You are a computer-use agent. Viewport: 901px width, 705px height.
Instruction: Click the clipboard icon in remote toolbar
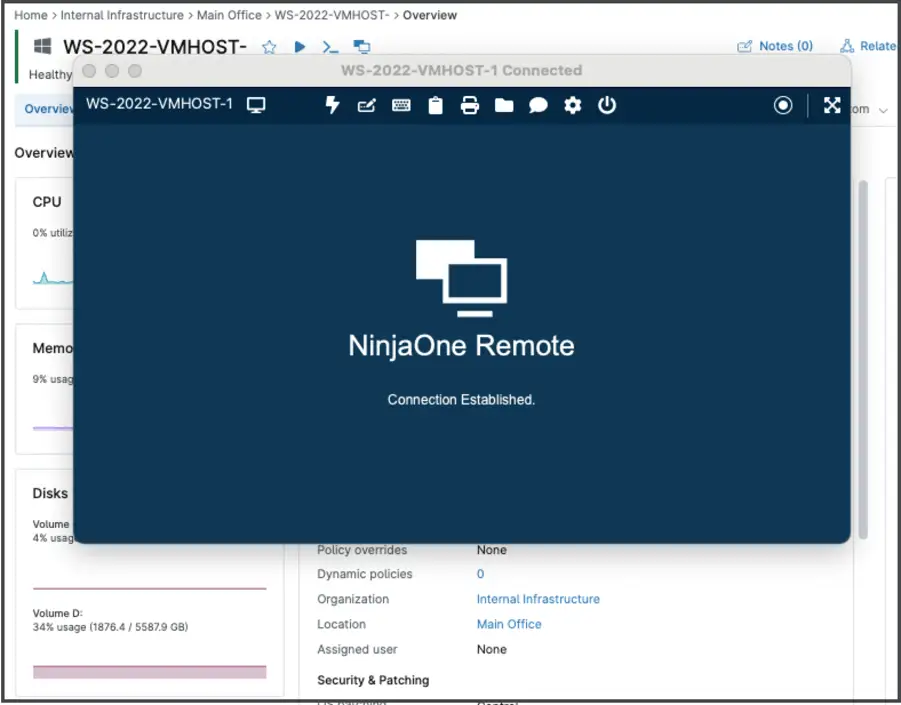pyautogui.click(x=436, y=105)
